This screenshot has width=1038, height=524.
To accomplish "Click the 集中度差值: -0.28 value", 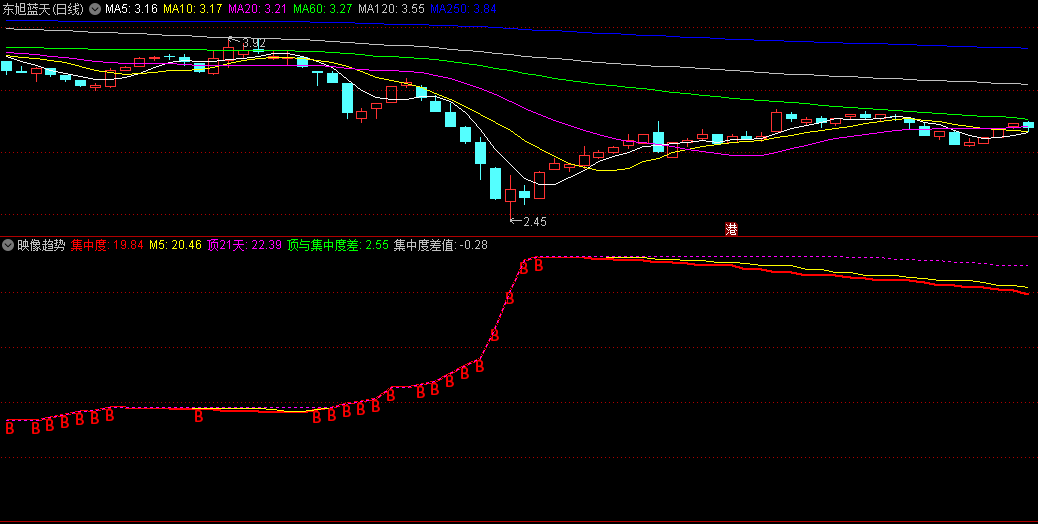I will click(x=441, y=245).
